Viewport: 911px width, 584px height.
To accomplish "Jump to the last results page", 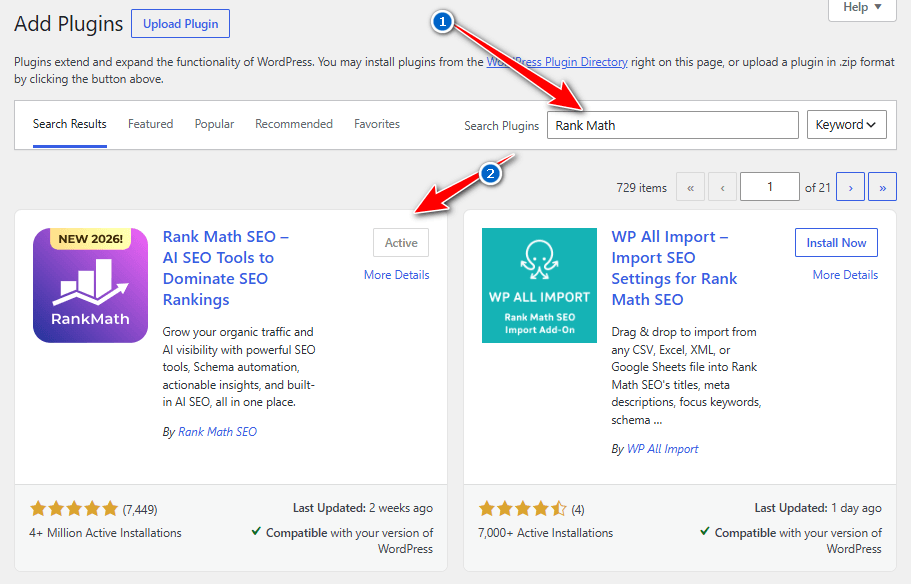I will pyautogui.click(x=883, y=187).
